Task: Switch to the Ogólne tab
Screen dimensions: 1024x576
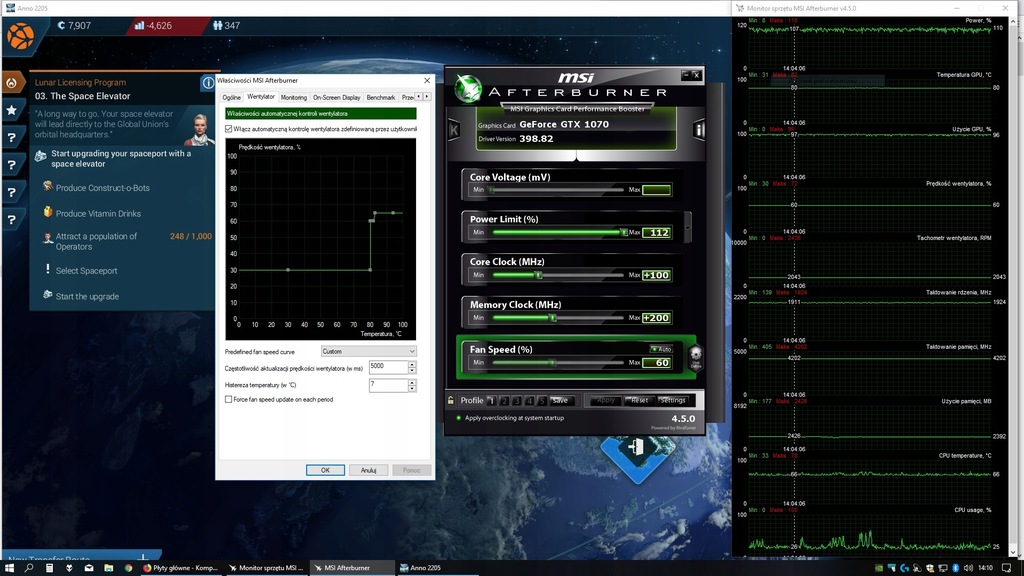Action: pyautogui.click(x=231, y=97)
